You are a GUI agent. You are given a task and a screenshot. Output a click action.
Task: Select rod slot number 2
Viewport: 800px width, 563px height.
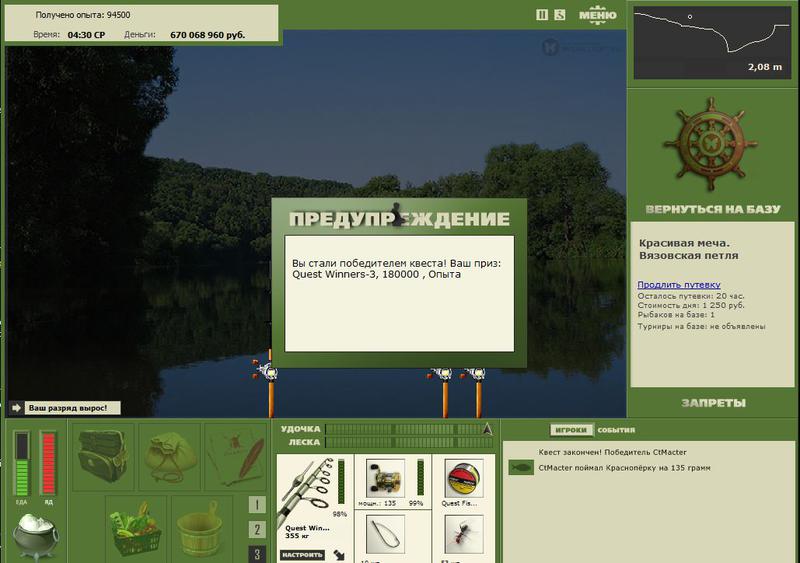pos(257,529)
